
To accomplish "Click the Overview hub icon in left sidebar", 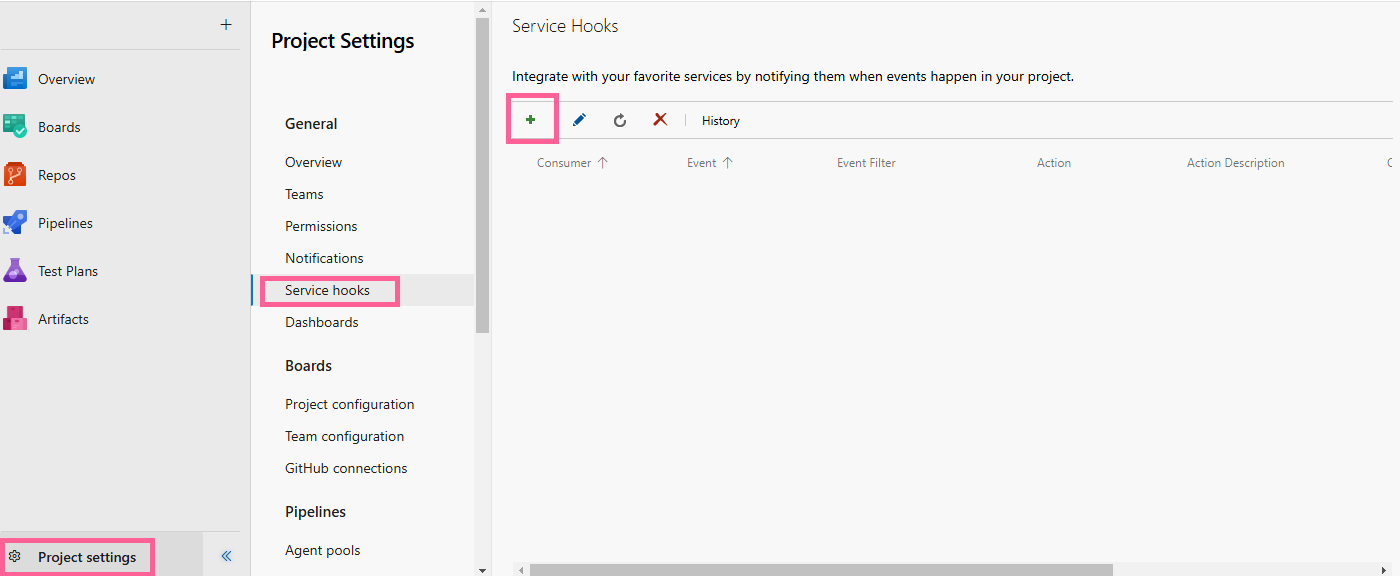I will pos(15,79).
